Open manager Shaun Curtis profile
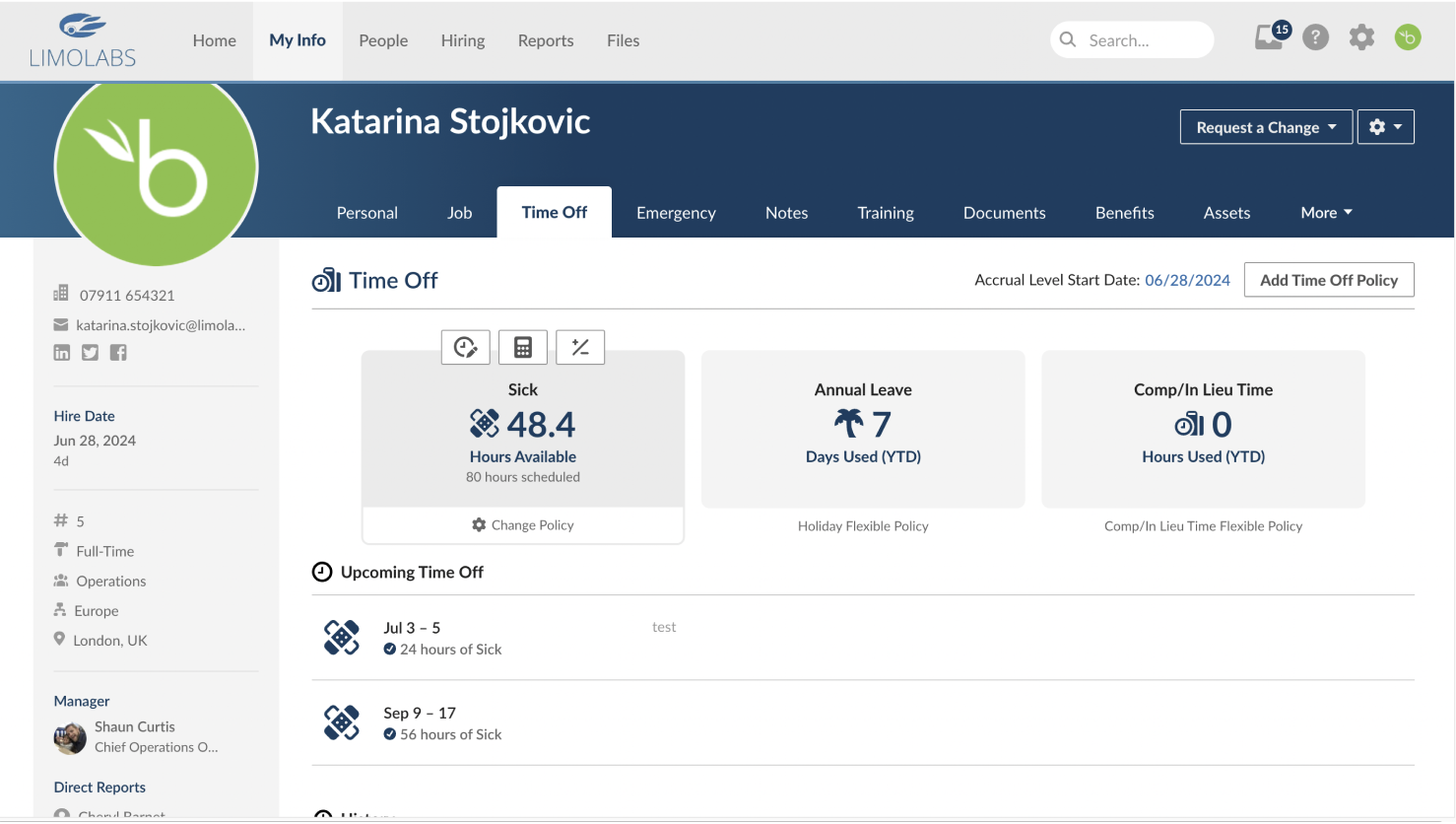This screenshot has height=824, width=1456. tap(135, 726)
